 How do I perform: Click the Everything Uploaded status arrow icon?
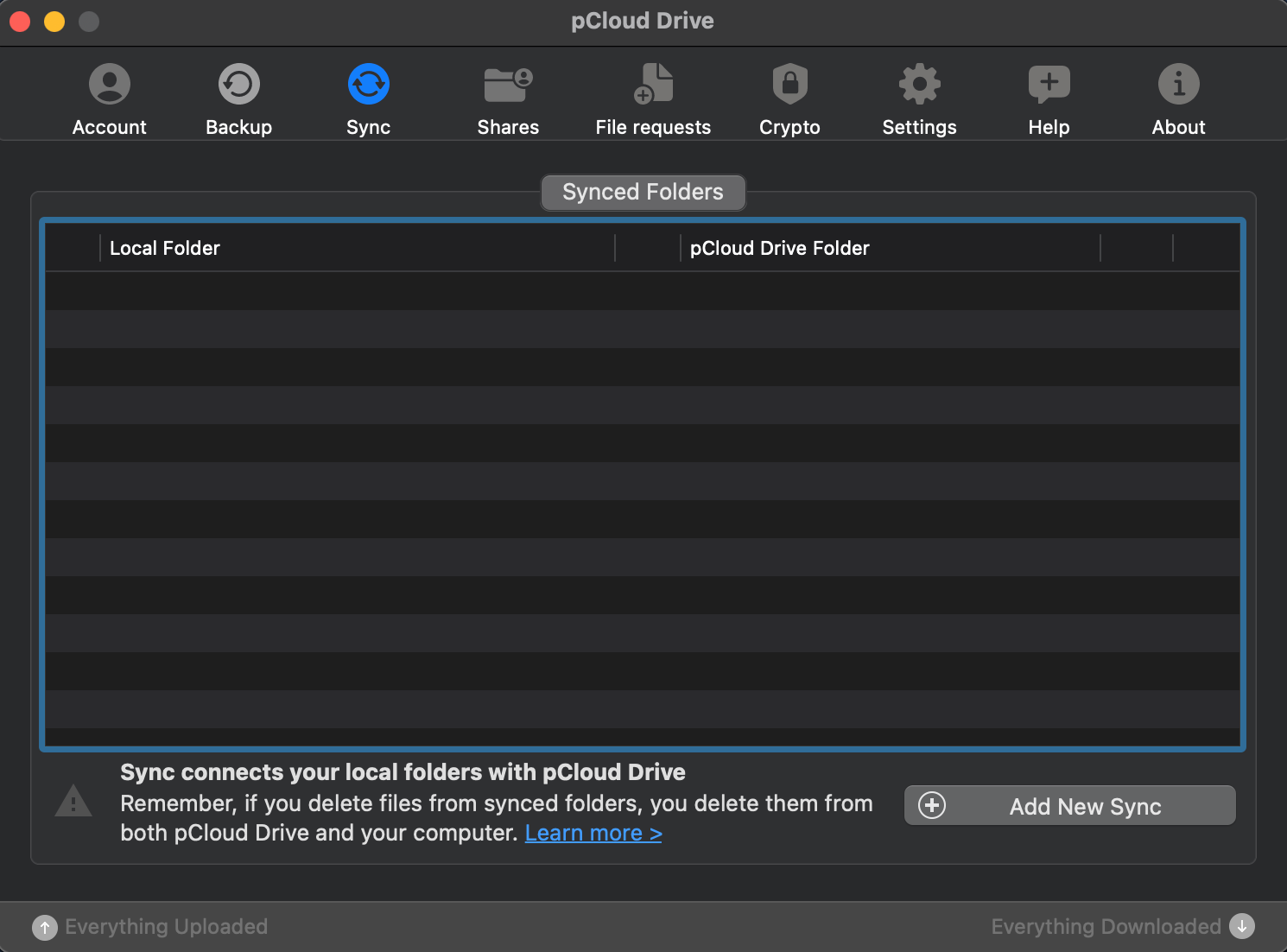tap(45, 927)
